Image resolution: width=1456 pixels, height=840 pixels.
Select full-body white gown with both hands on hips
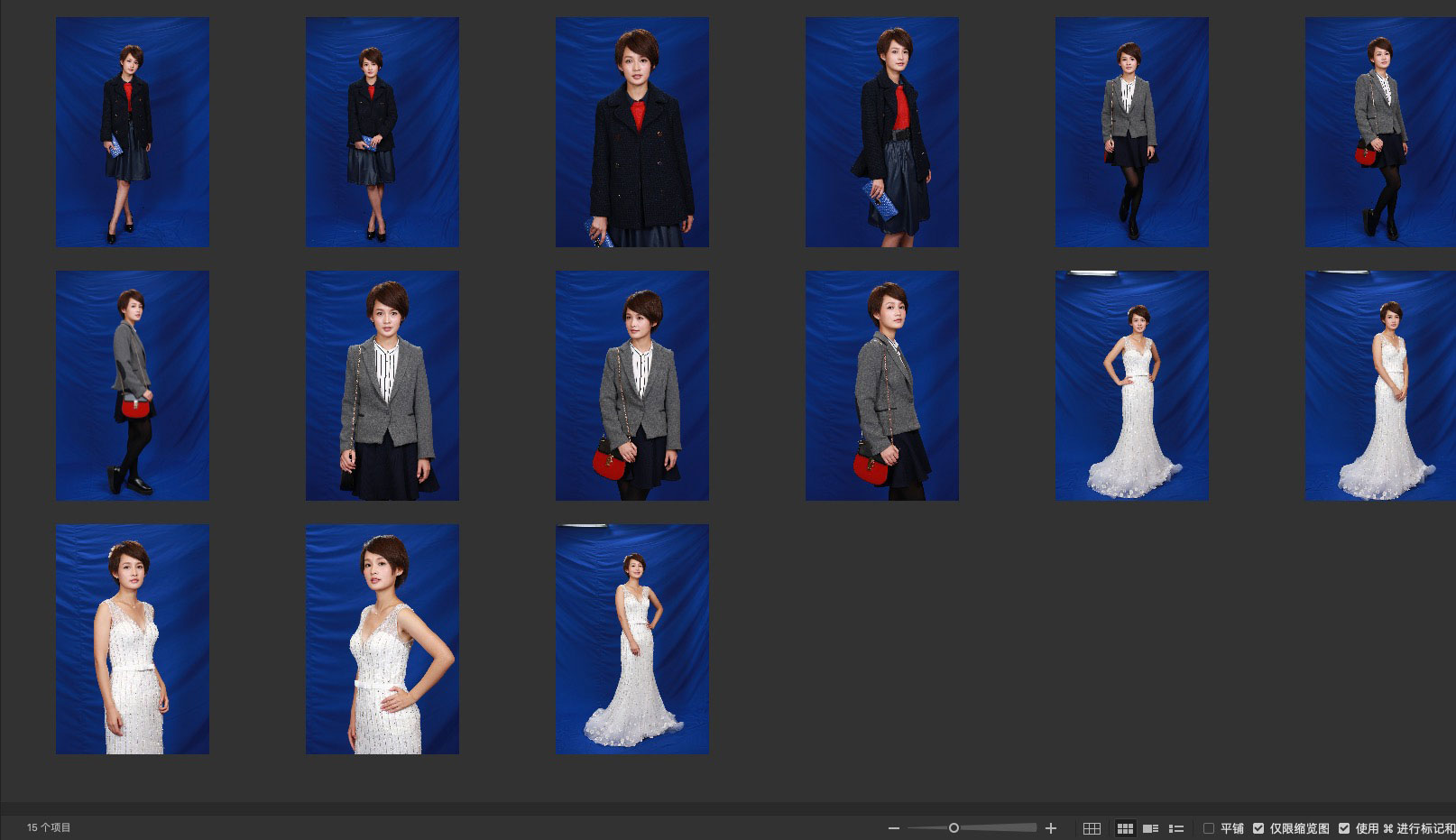pos(1131,385)
